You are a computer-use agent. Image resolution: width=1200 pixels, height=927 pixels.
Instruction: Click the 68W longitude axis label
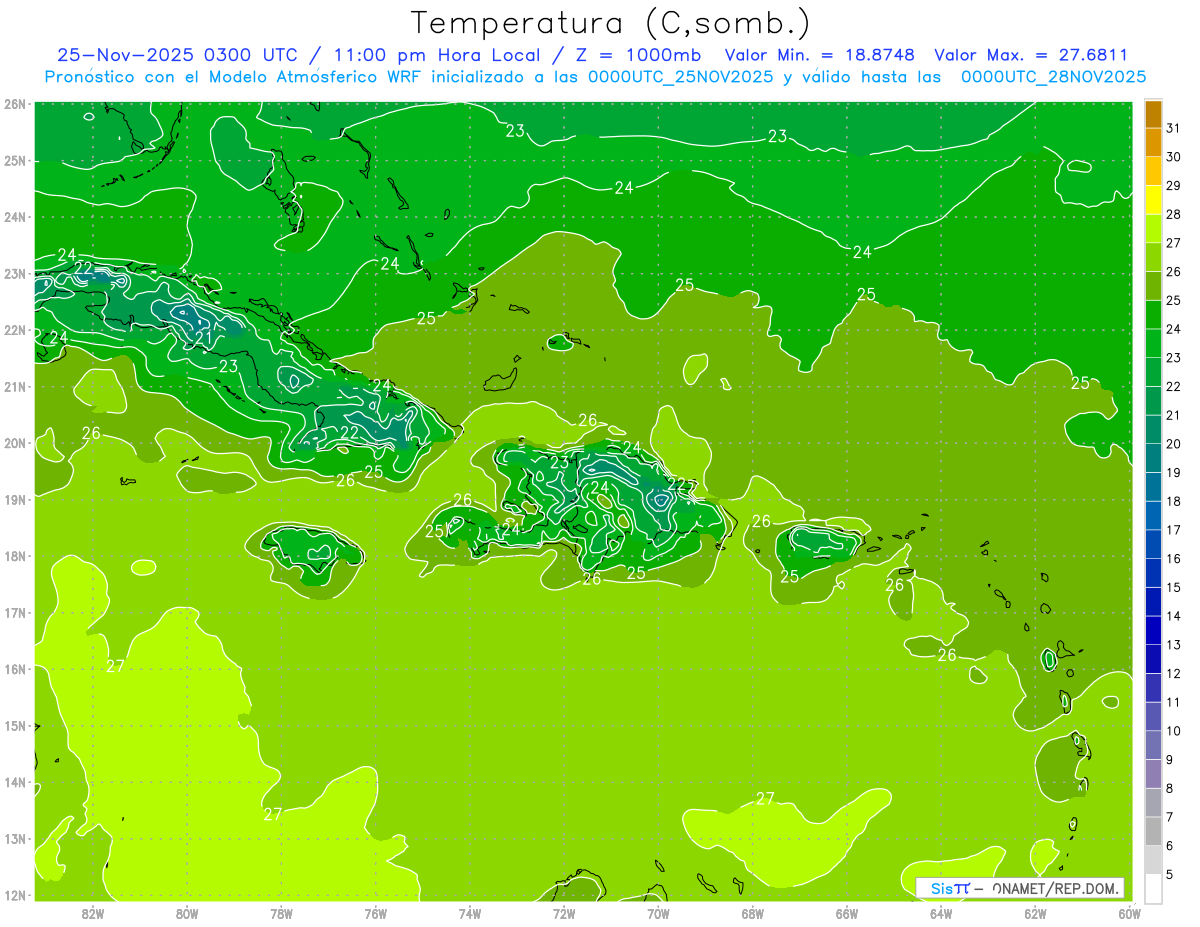(x=752, y=913)
